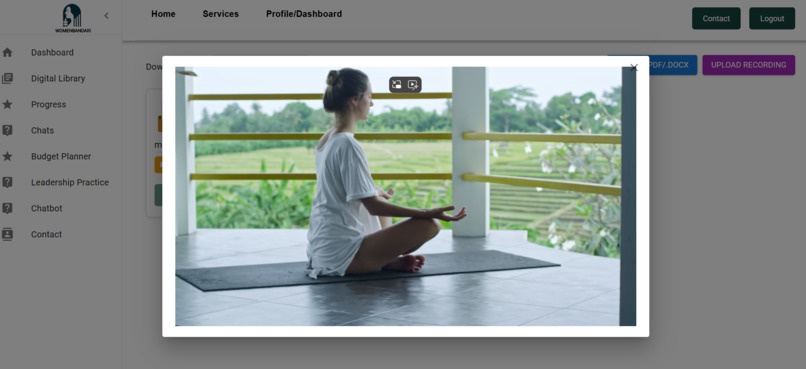The height and width of the screenshot is (369, 806).
Task: Open Chats in the sidebar
Action: 42,131
